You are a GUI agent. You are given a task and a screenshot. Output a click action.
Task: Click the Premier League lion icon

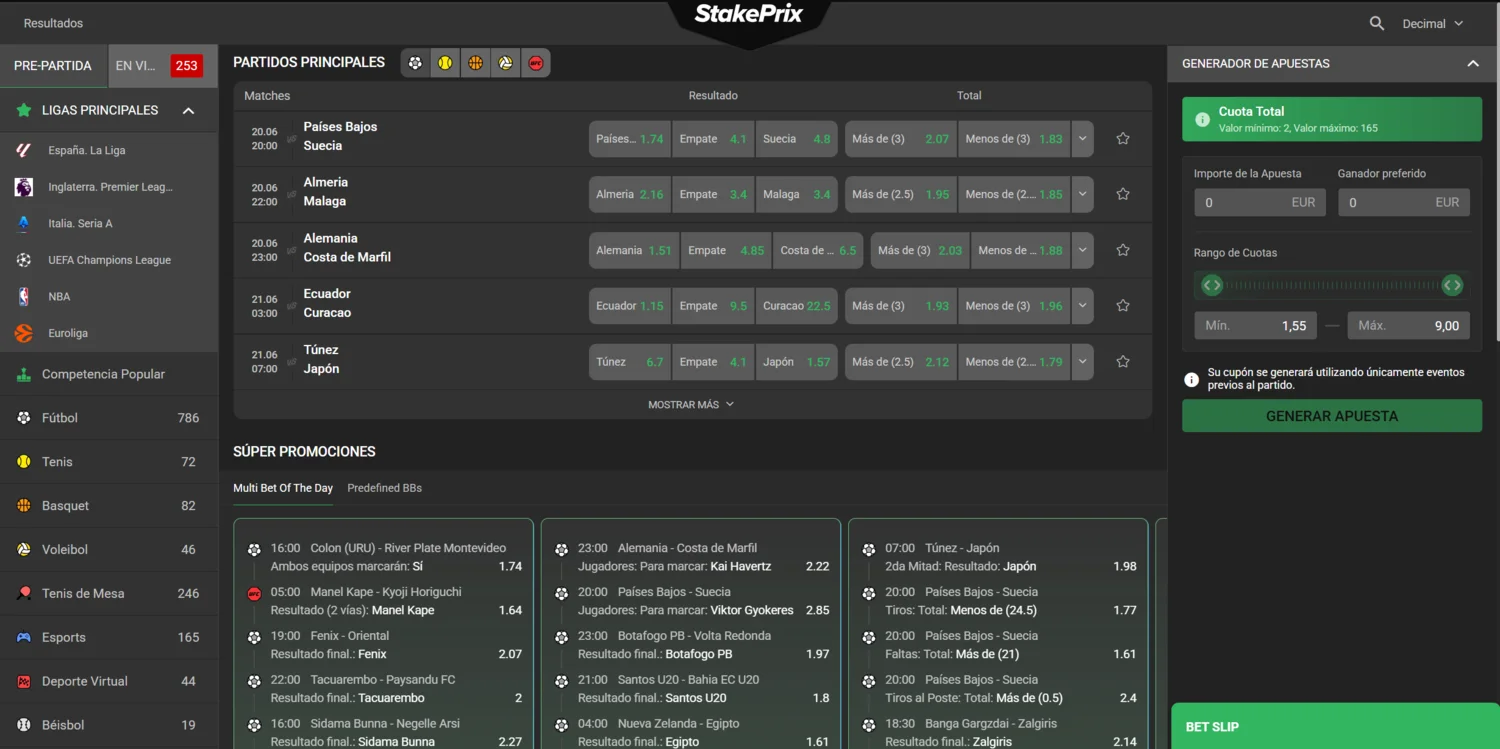click(24, 187)
